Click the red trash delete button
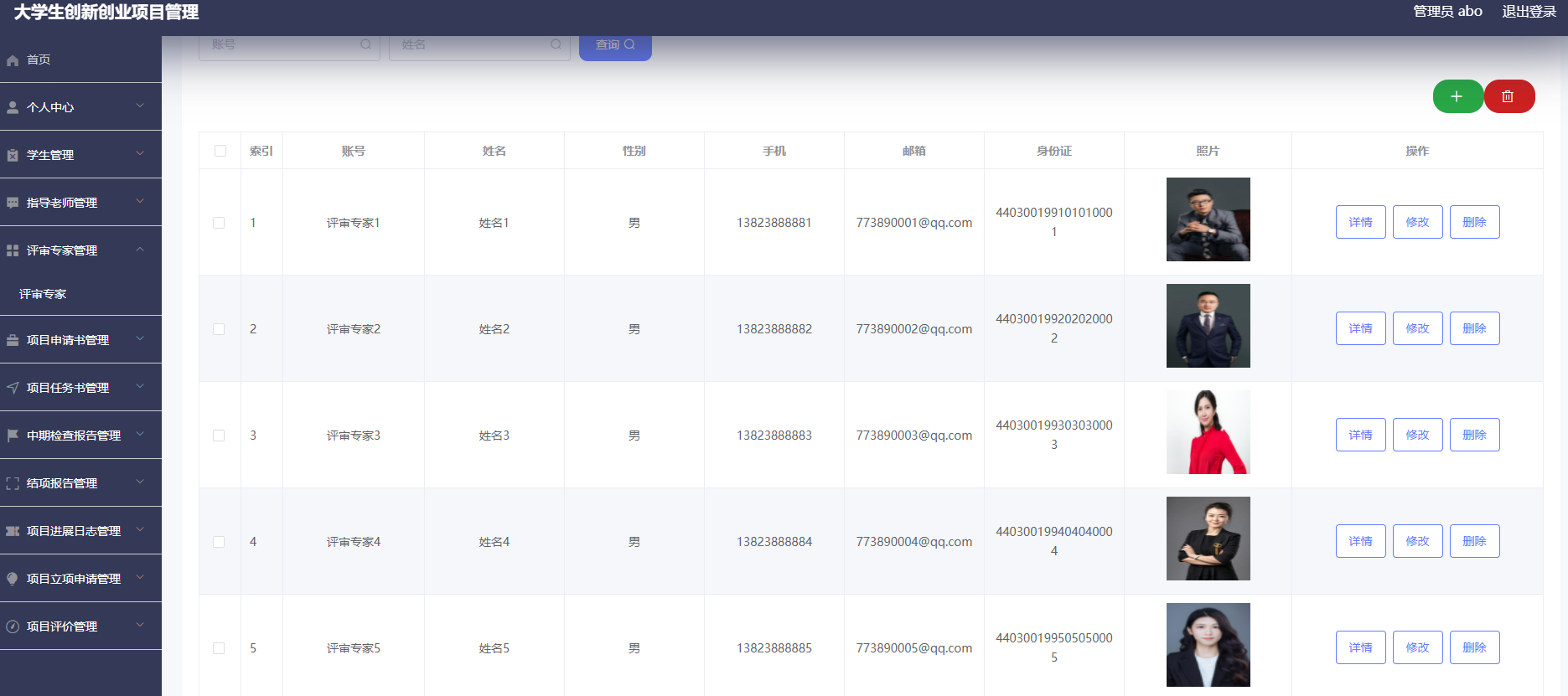 (1509, 96)
